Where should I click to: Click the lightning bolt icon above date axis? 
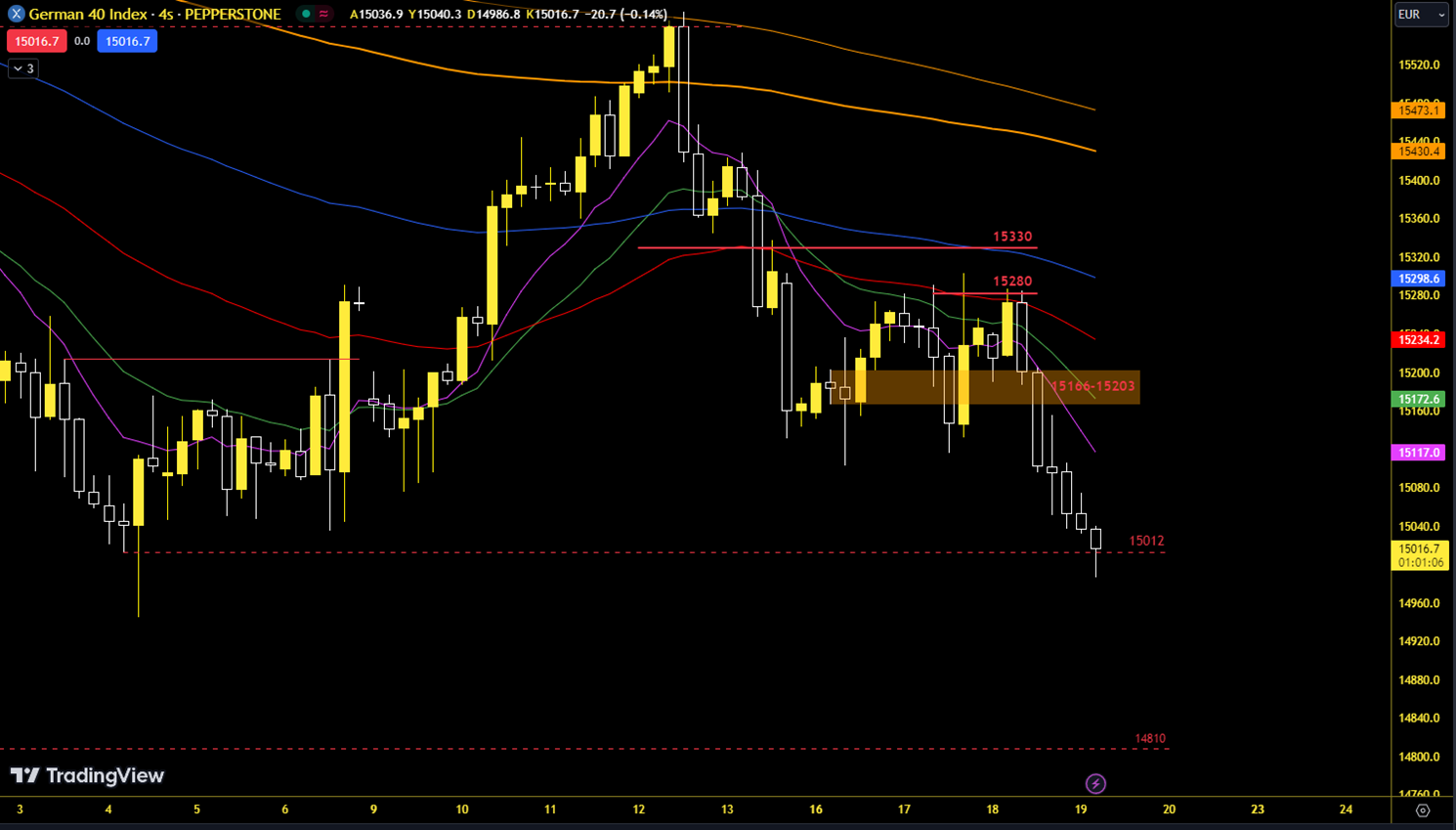click(x=1095, y=783)
